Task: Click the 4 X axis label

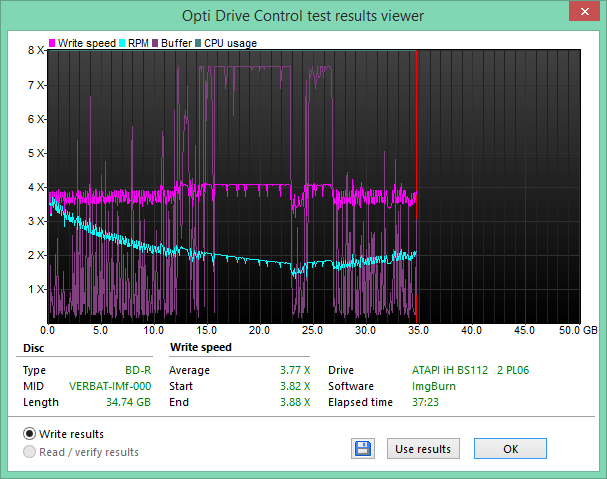Action: click(36, 187)
